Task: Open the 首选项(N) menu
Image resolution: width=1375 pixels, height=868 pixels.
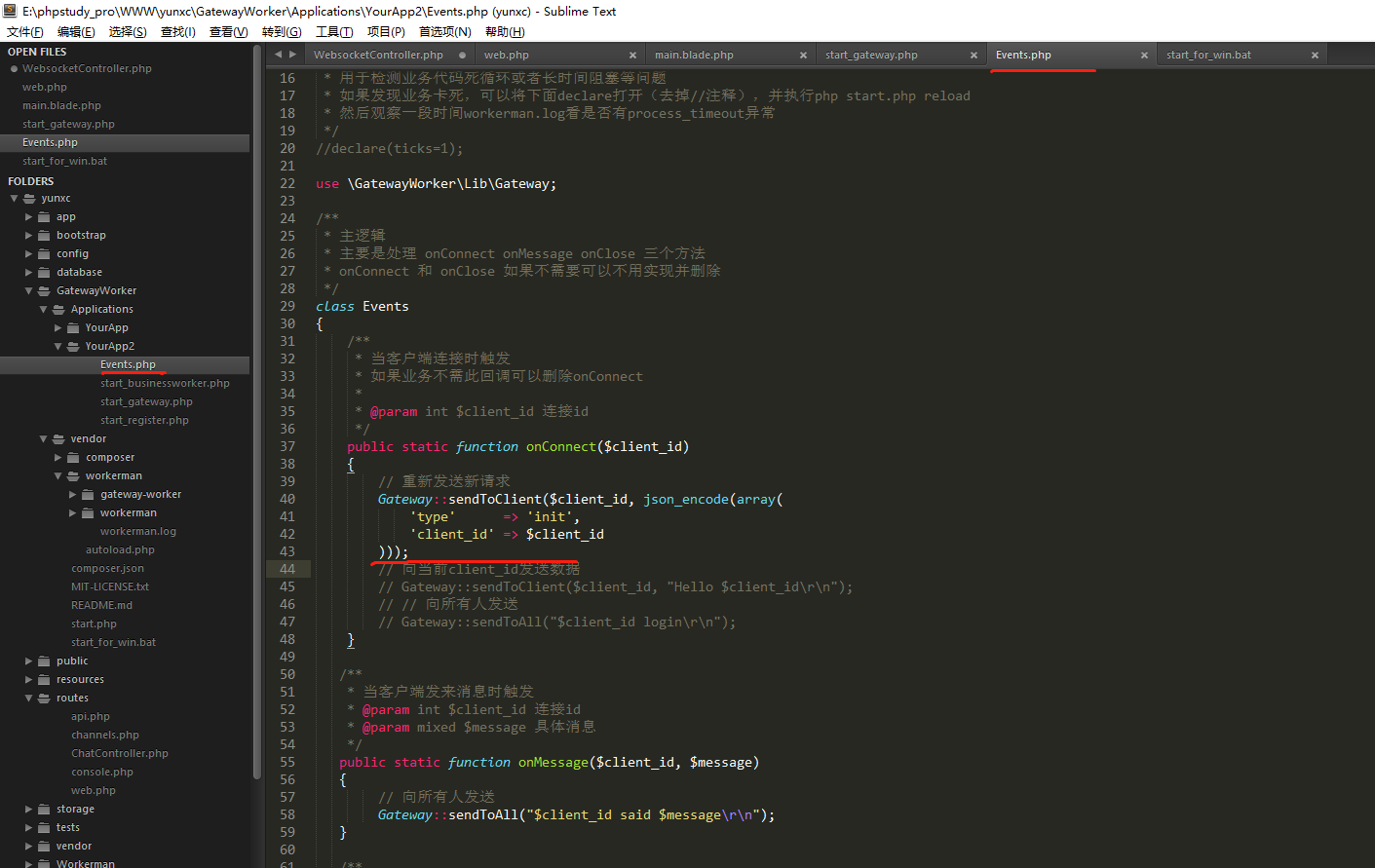Action: pyautogui.click(x=445, y=32)
